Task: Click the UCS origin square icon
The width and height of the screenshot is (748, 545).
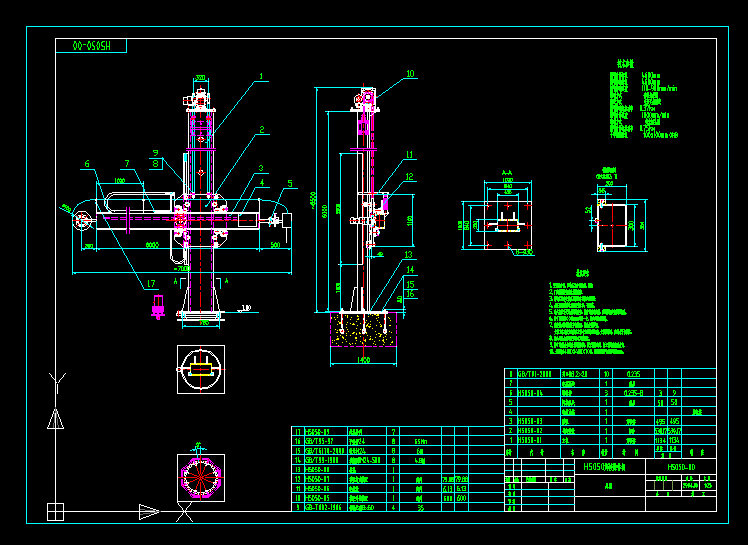Action: 55,512
